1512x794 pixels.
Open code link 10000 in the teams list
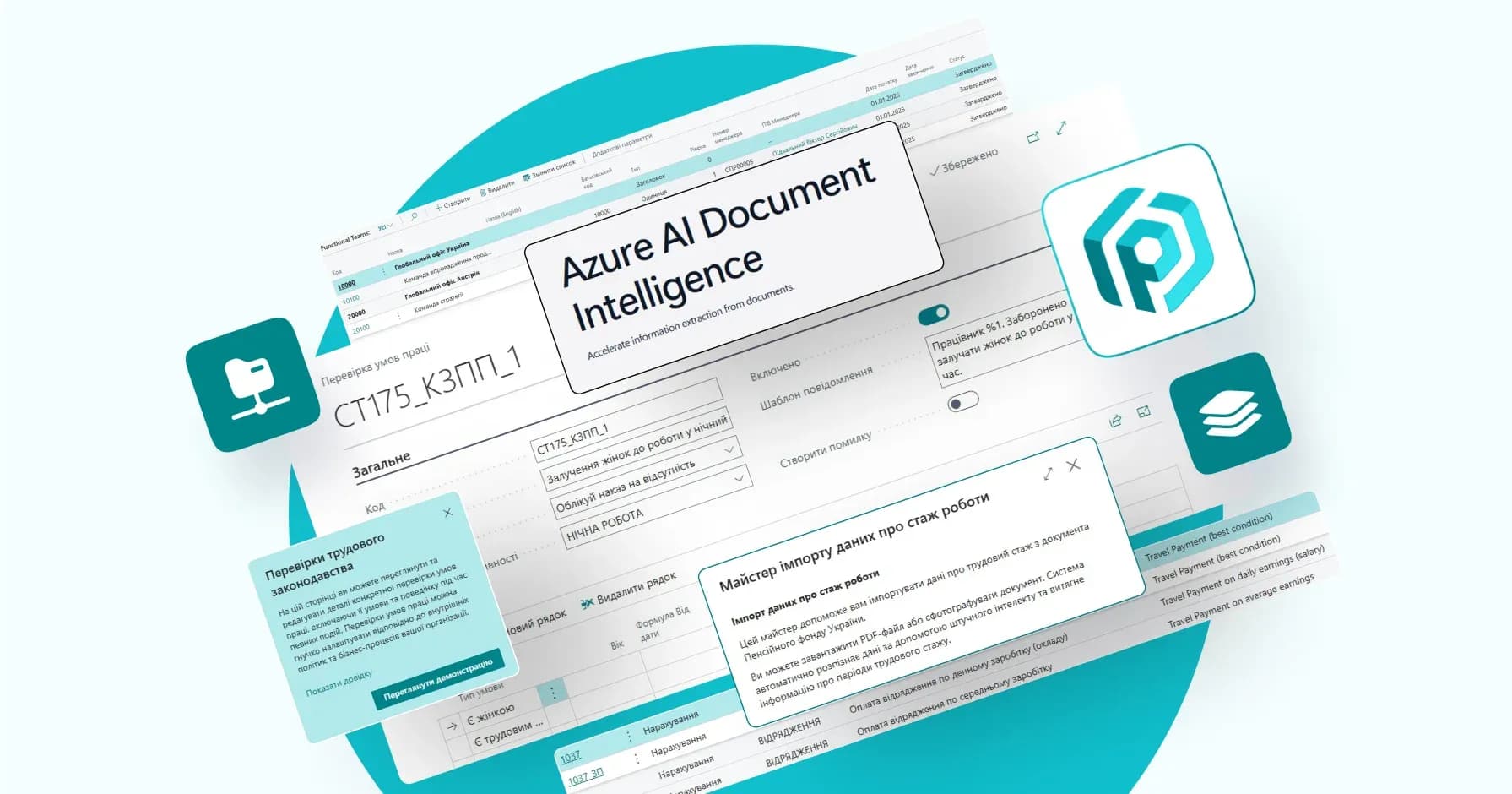coord(347,286)
